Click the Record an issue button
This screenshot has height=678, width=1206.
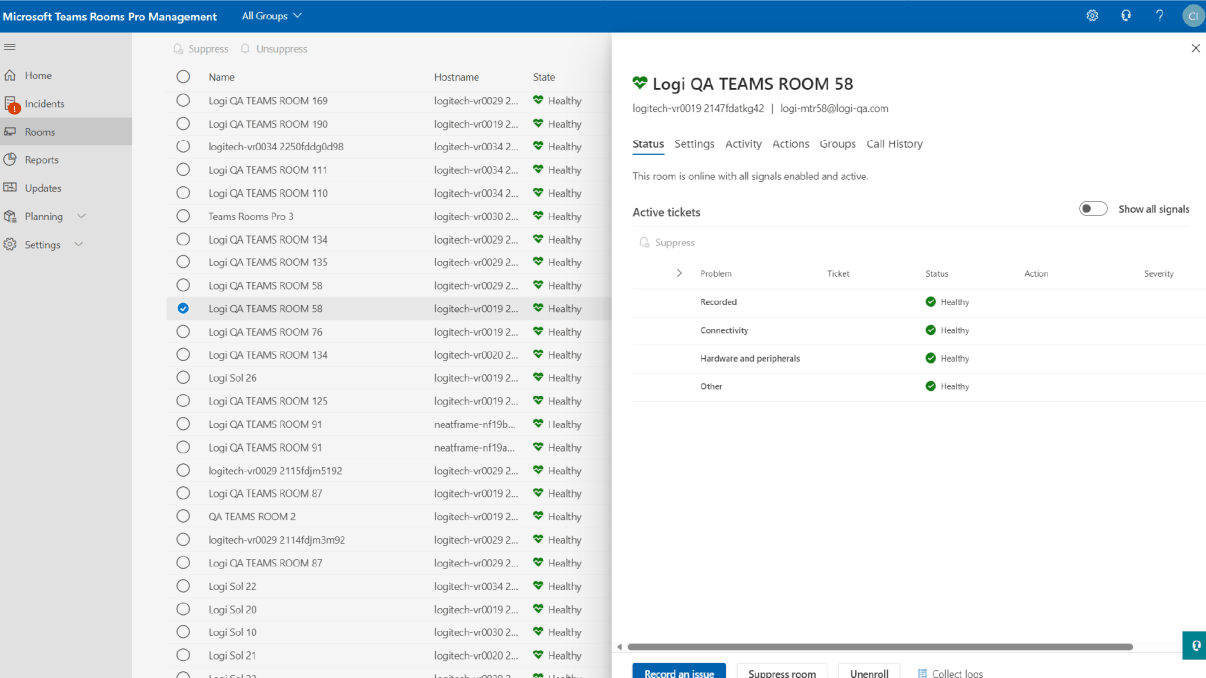[x=679, y=672]
